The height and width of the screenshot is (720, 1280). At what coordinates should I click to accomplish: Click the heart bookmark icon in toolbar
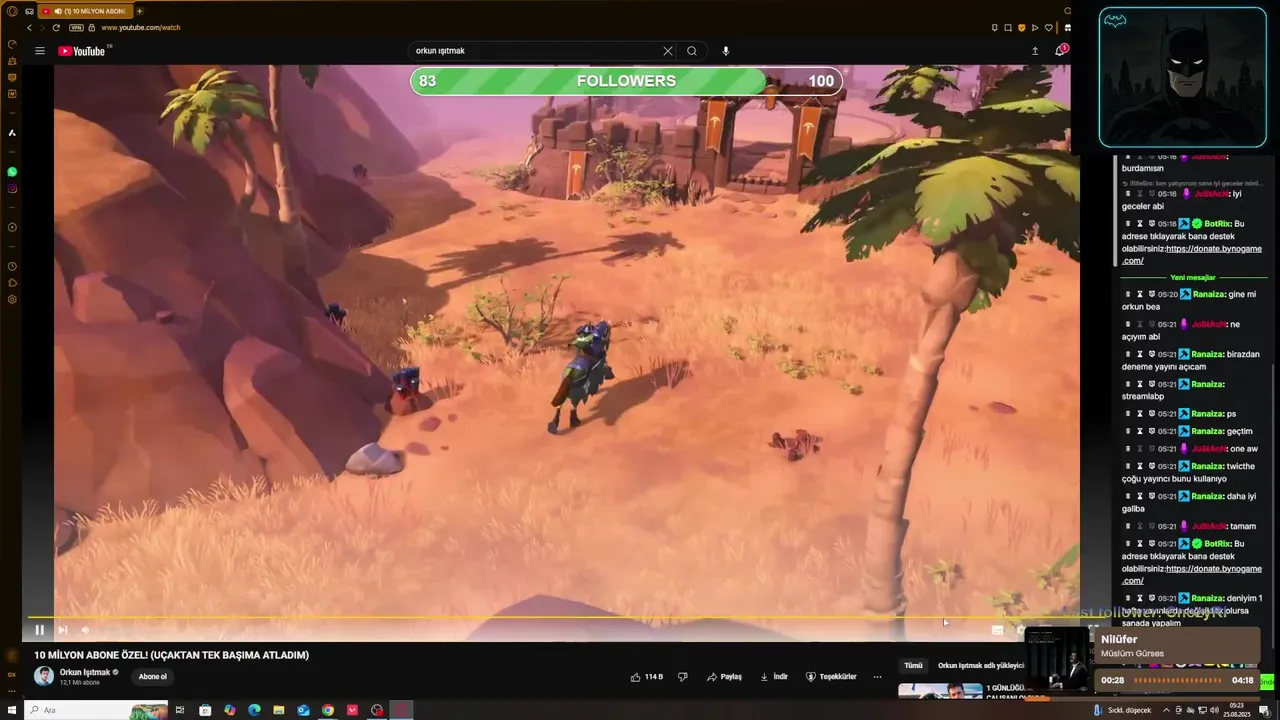coord(1048,27)
